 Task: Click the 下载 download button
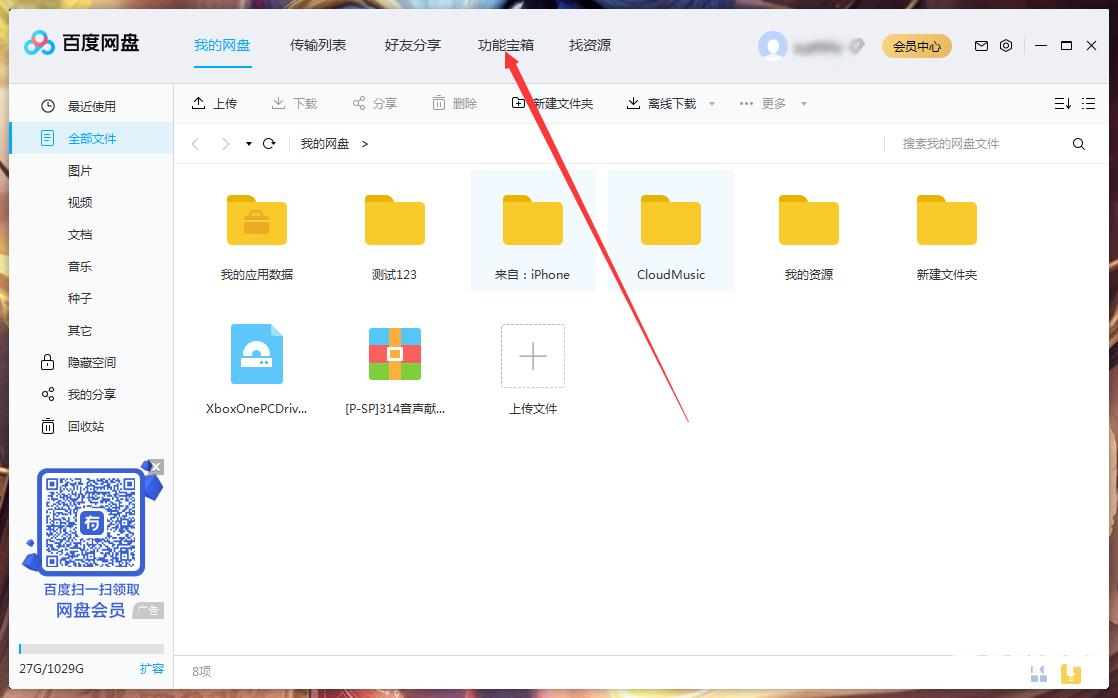[294, 103]
